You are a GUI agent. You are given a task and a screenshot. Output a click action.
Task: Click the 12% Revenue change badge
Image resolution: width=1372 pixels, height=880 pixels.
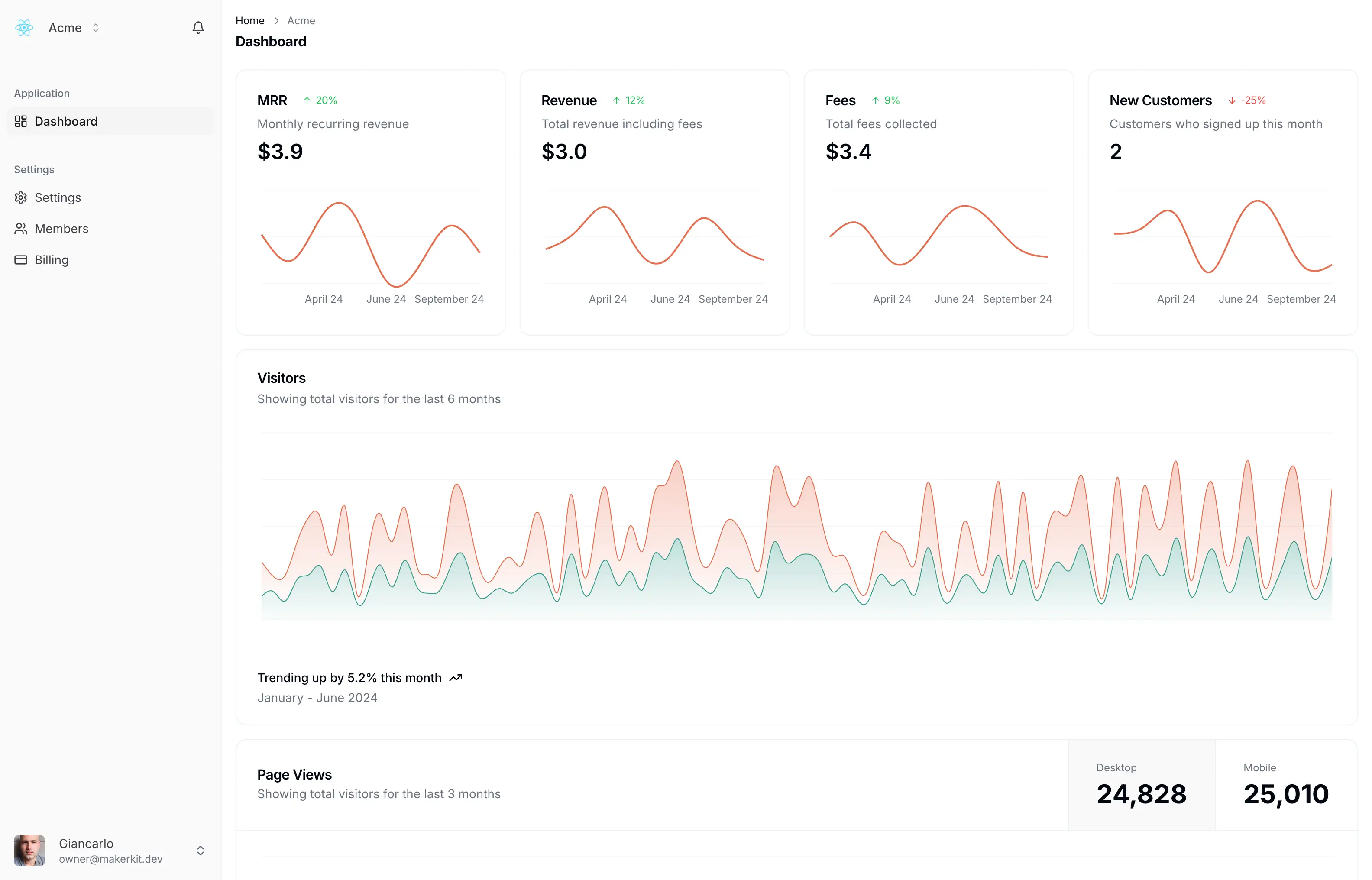(x=628, y=100)
